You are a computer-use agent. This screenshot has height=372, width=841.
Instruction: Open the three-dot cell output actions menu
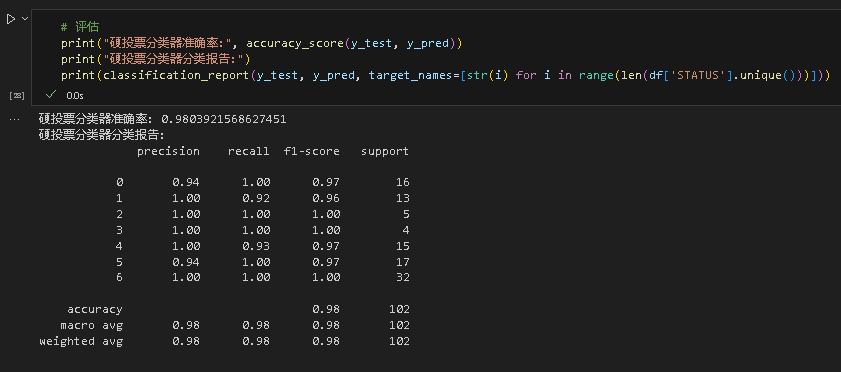point(14,120)
